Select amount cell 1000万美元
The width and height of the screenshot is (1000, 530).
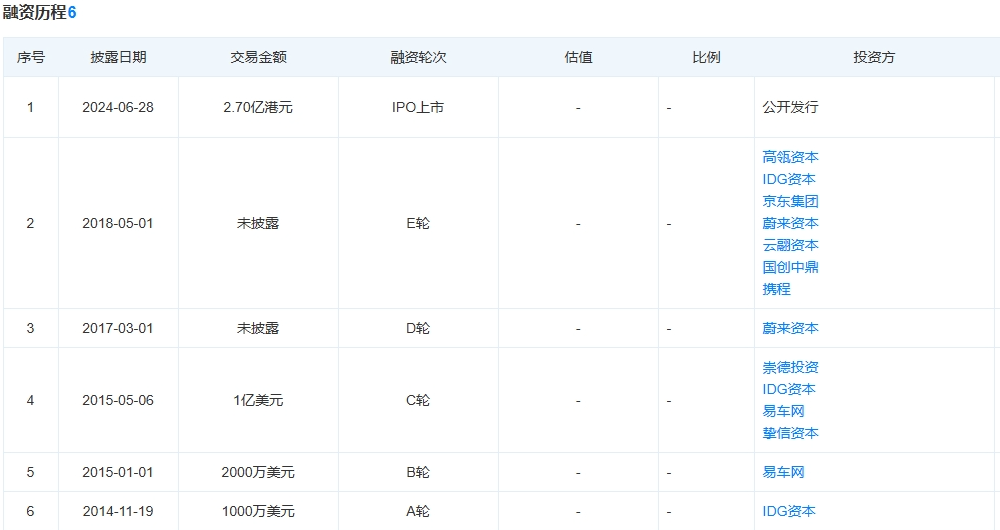258,511
